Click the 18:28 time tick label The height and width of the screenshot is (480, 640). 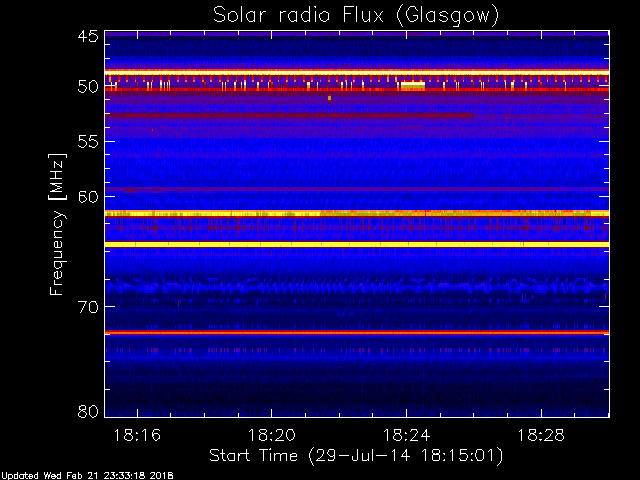click(541, 435)
